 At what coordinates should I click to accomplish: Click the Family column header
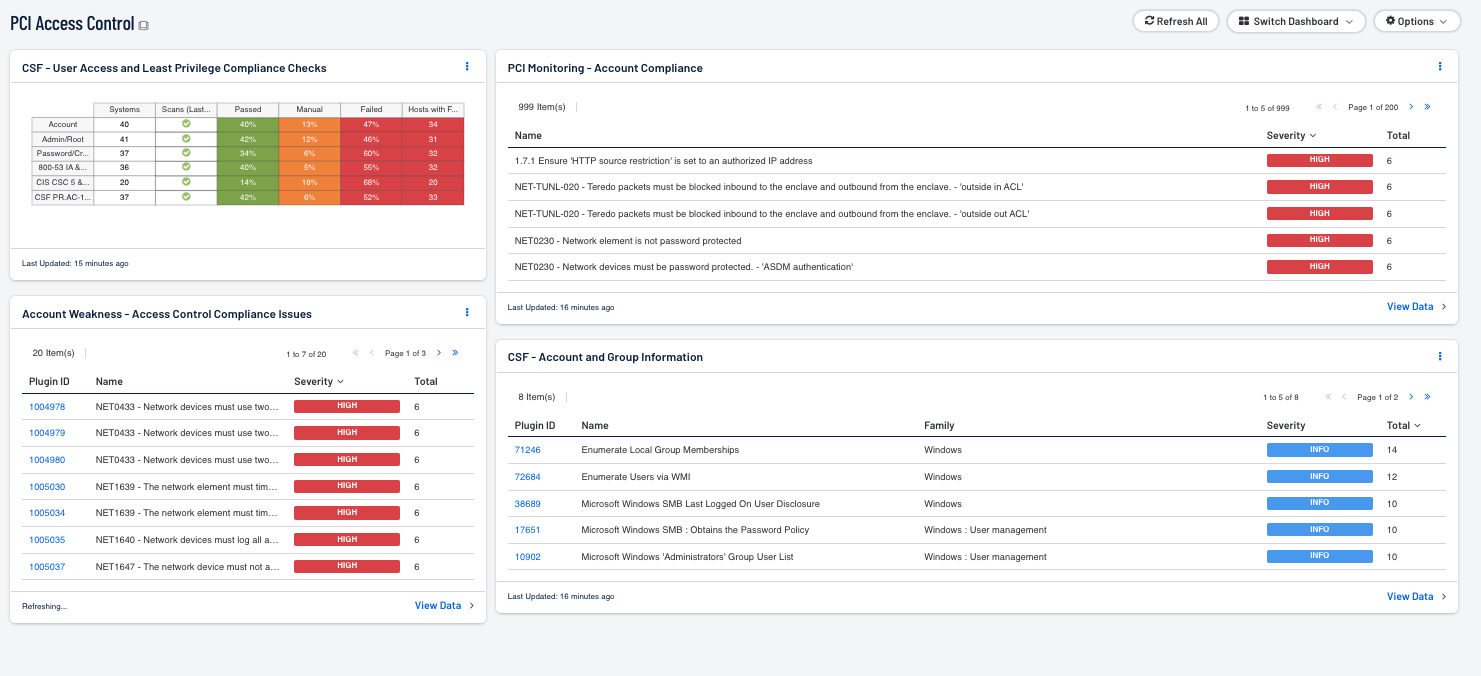[x=939, y=425]
